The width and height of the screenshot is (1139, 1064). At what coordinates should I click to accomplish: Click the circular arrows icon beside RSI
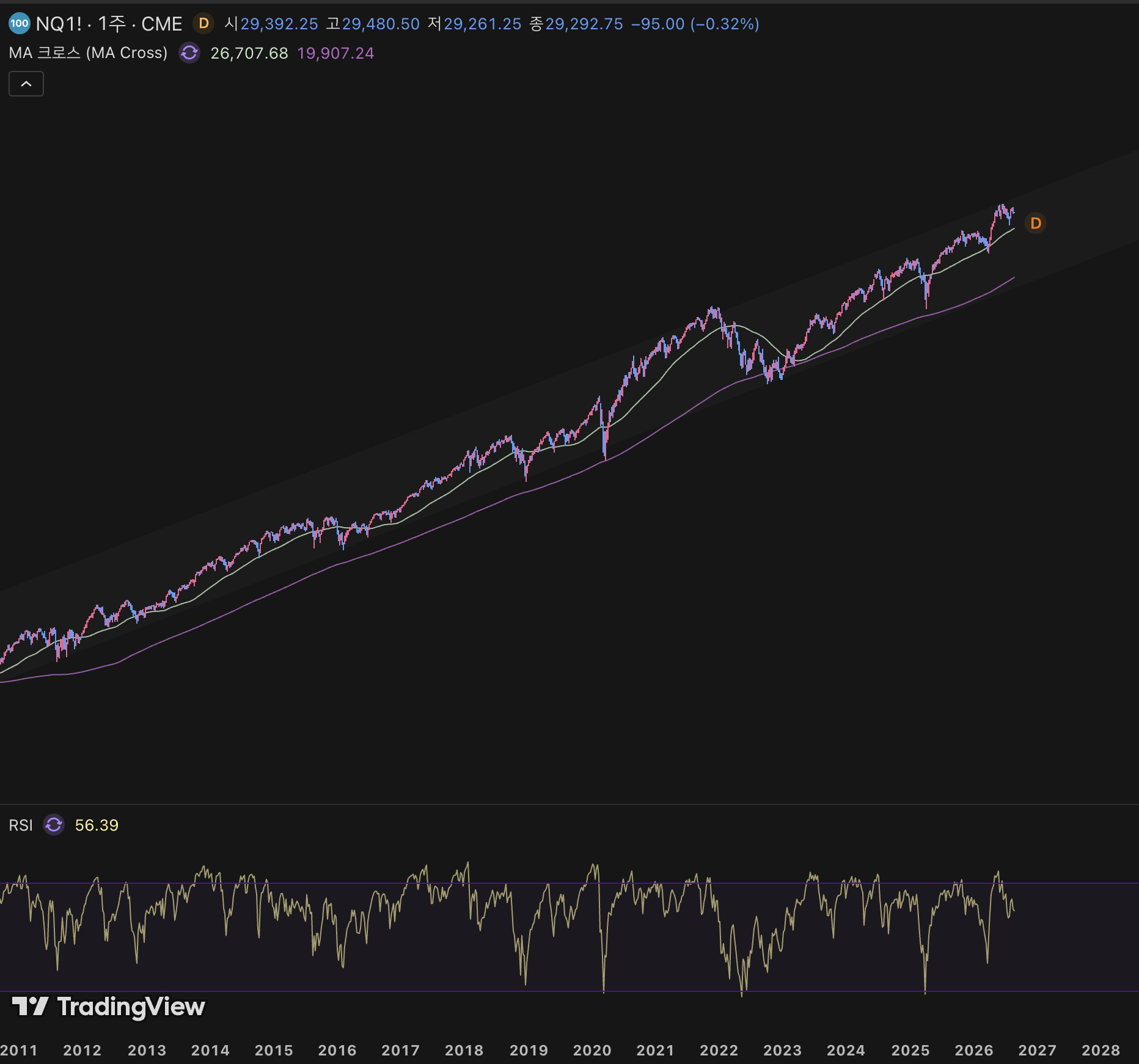pyautogui.click(x=54, y=825)
